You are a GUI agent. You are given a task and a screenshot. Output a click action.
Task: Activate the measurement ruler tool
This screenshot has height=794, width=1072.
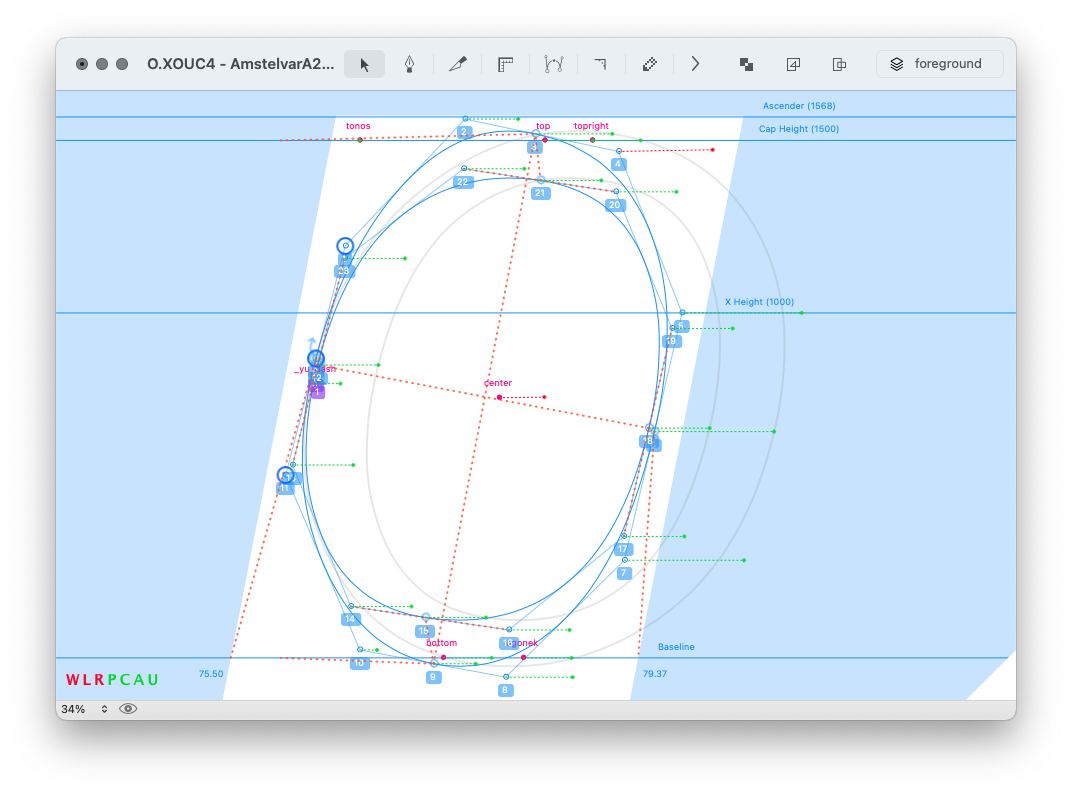(506, 64)
